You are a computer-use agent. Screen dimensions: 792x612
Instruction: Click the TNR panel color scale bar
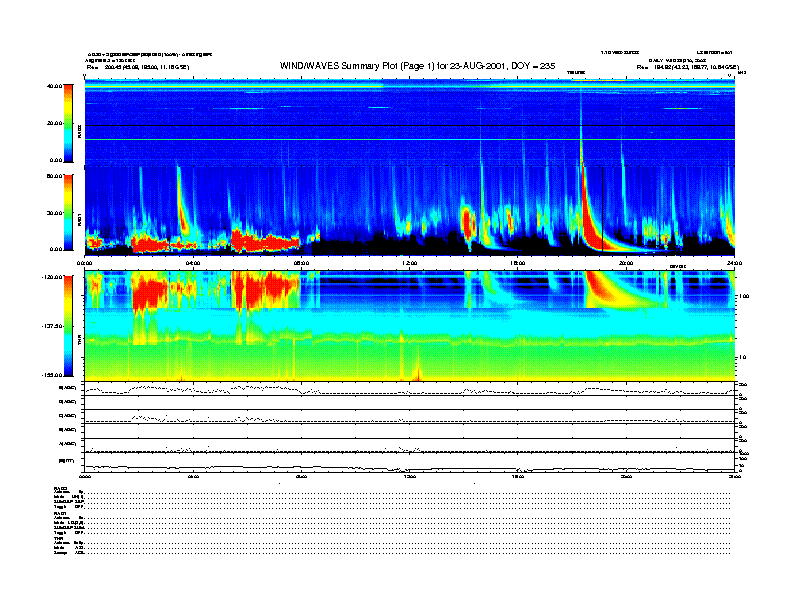(x=68, y=326)
